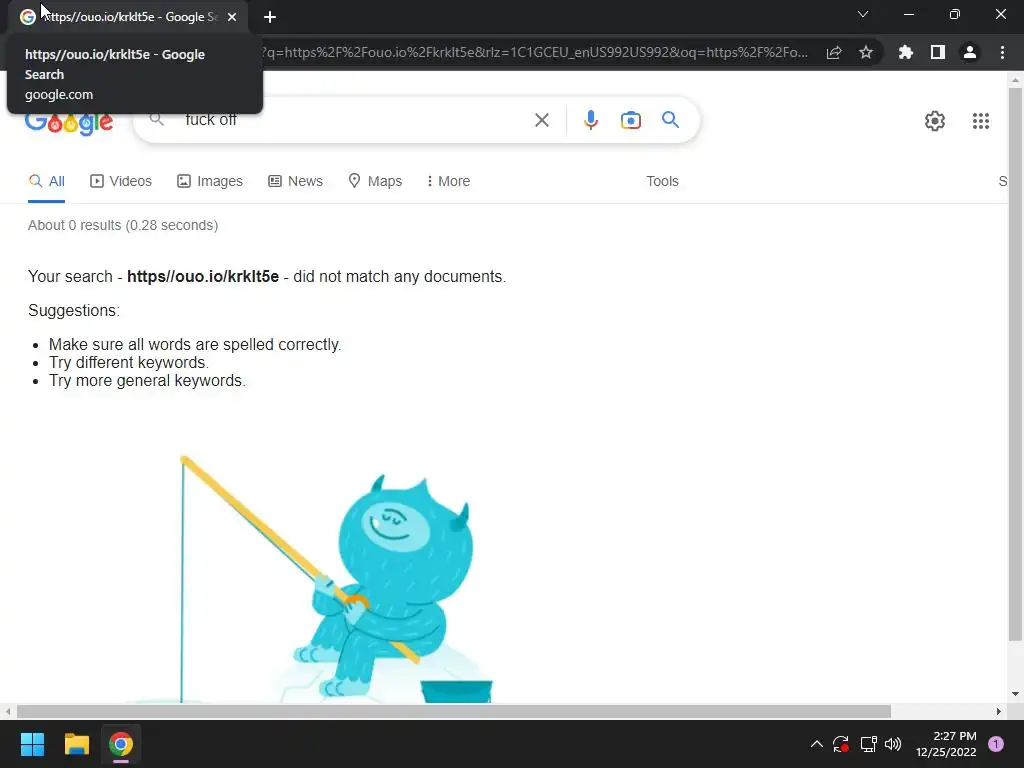Open the notification badge showing 1
This screenshot has height=768, width=1024.
(996, 744)
